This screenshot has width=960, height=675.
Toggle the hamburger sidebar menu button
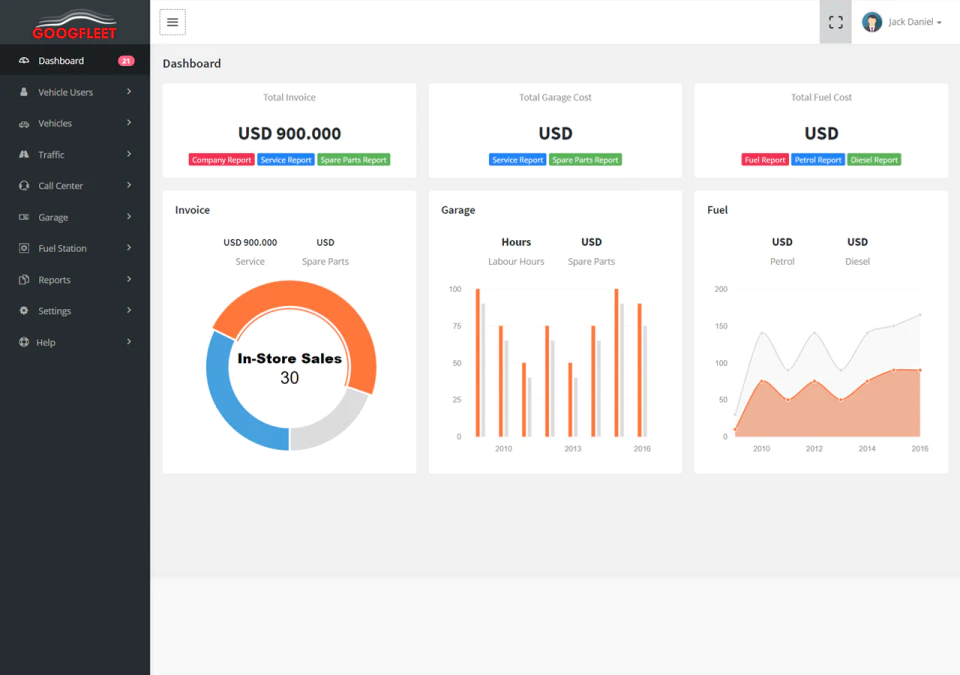(173, 22)
